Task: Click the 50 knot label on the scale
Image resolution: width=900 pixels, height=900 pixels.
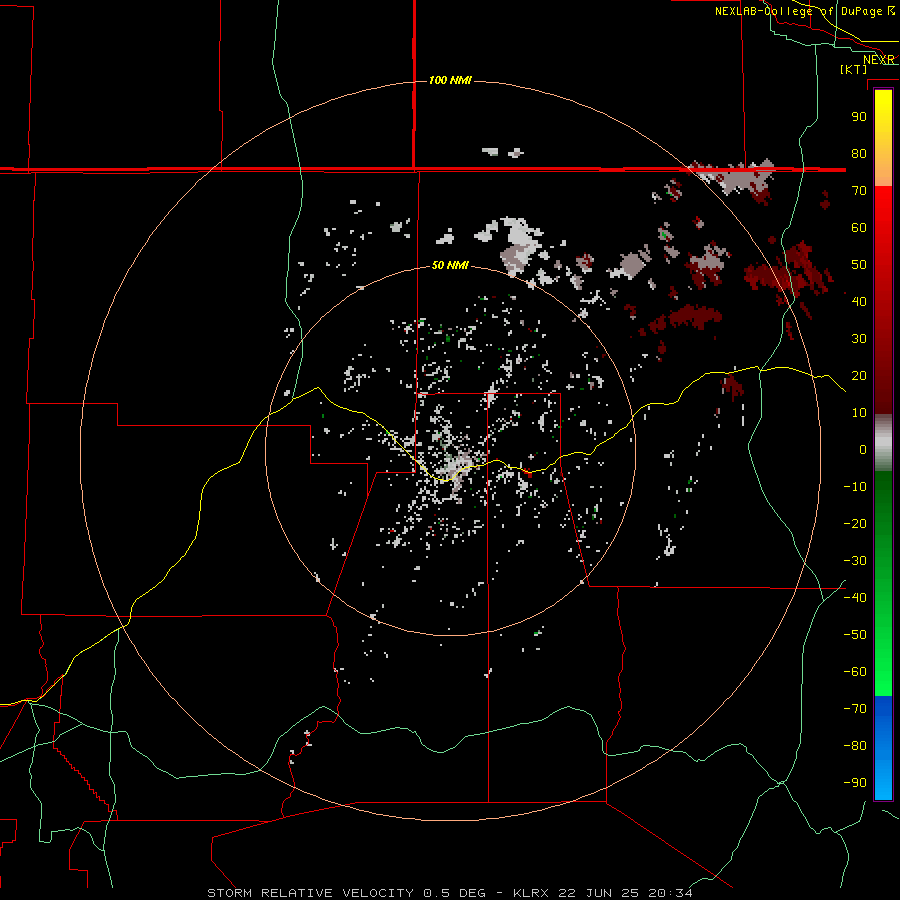Action: tap(859, 265)
